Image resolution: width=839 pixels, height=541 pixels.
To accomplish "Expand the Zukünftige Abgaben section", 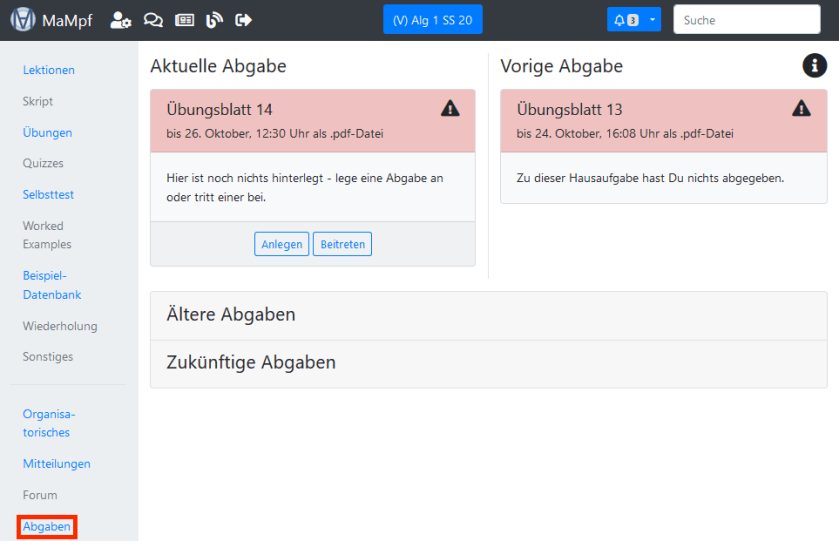I will point(251,363).
